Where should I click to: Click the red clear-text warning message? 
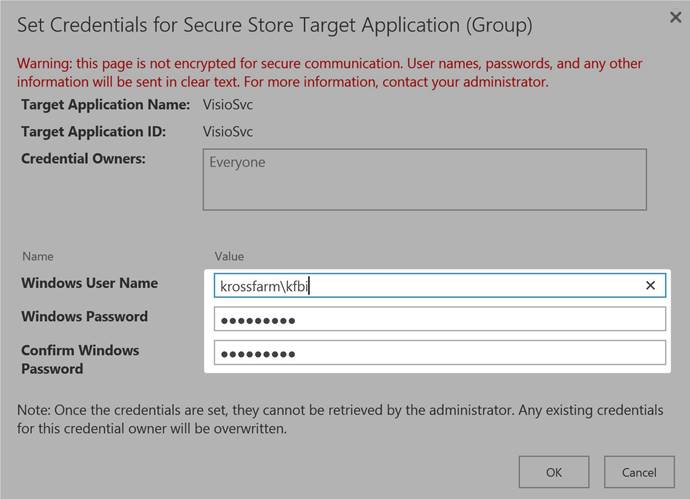pos(330,72)
